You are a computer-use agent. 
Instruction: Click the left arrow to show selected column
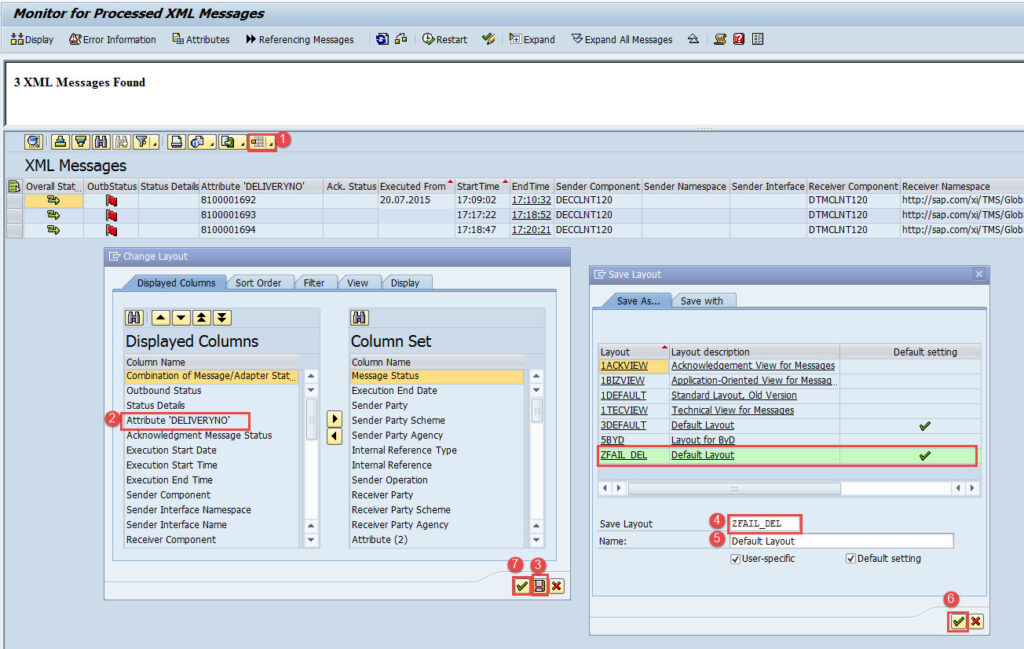coord(335,436)
